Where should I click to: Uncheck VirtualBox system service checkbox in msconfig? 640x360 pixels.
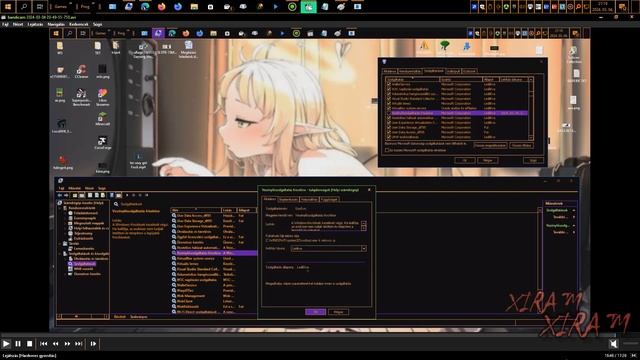point(389,108)
